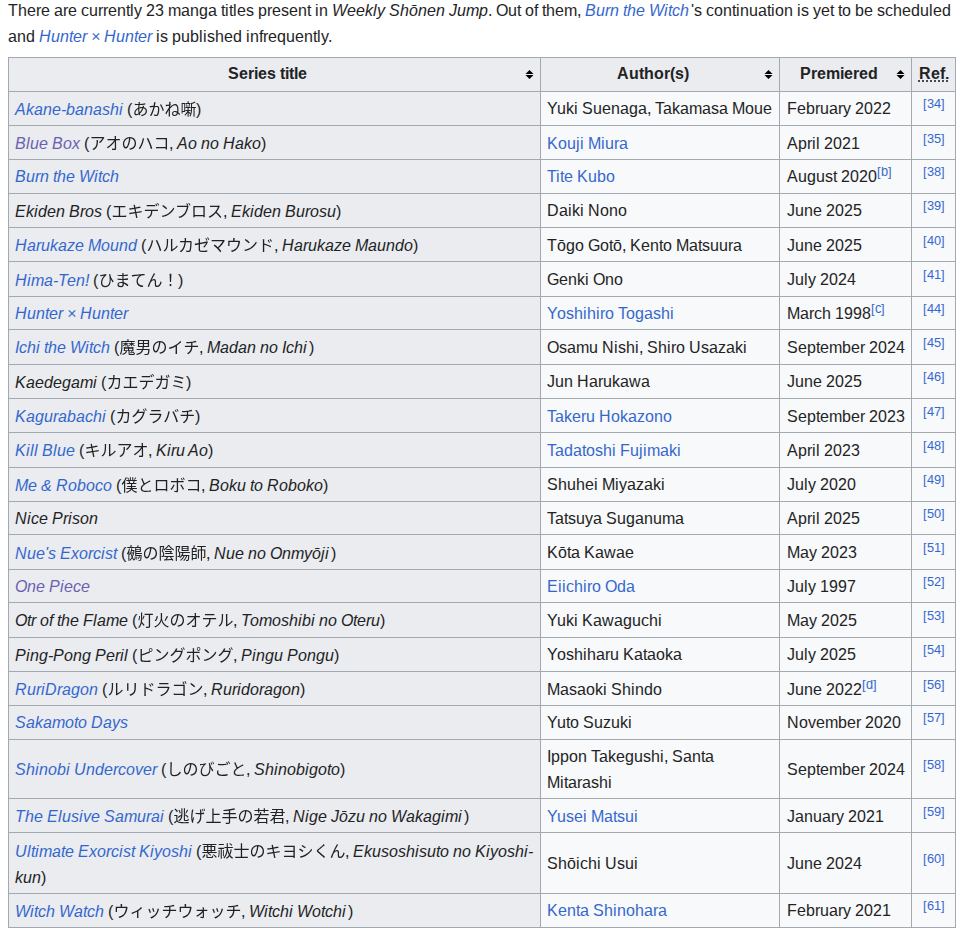Viewport: 959px width, 928px height.
Task: Open Burn the Witch link in table row
Action: pos(67,177)
